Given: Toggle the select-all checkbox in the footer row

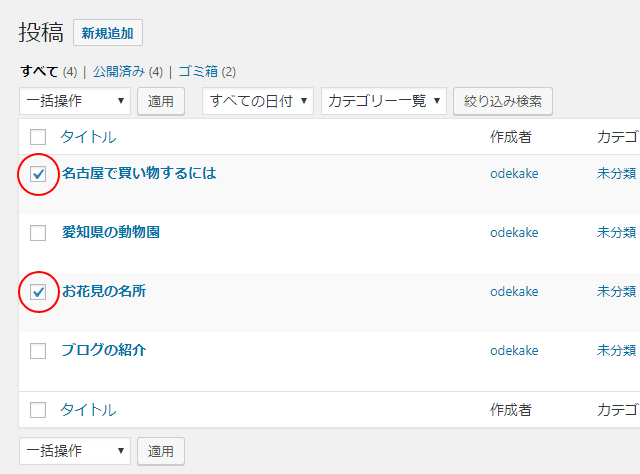Looking at the screenshot, I should coord(38,410).
